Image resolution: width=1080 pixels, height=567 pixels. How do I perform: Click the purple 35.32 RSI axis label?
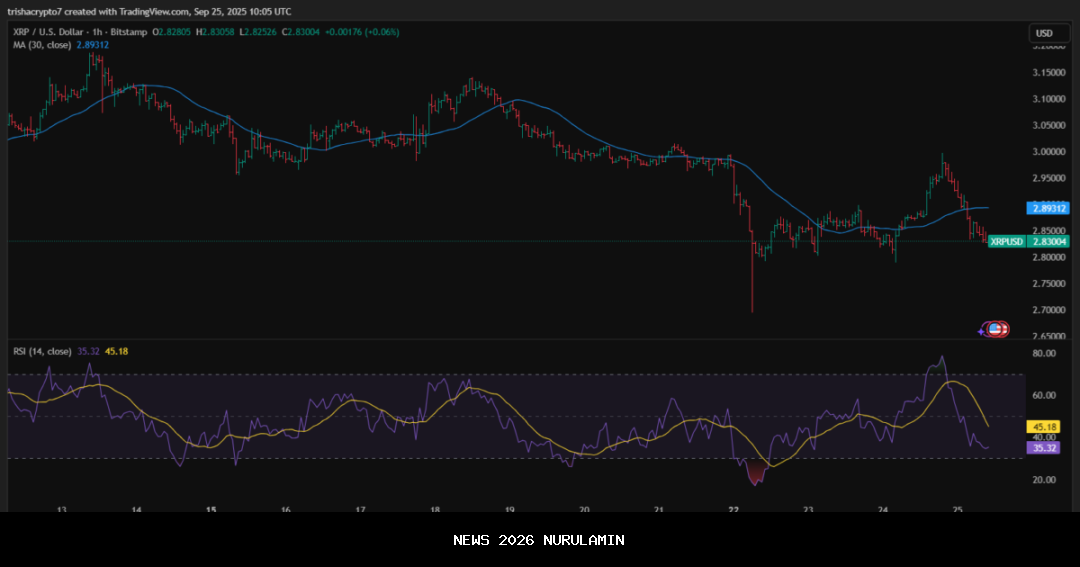[1044, 448]
